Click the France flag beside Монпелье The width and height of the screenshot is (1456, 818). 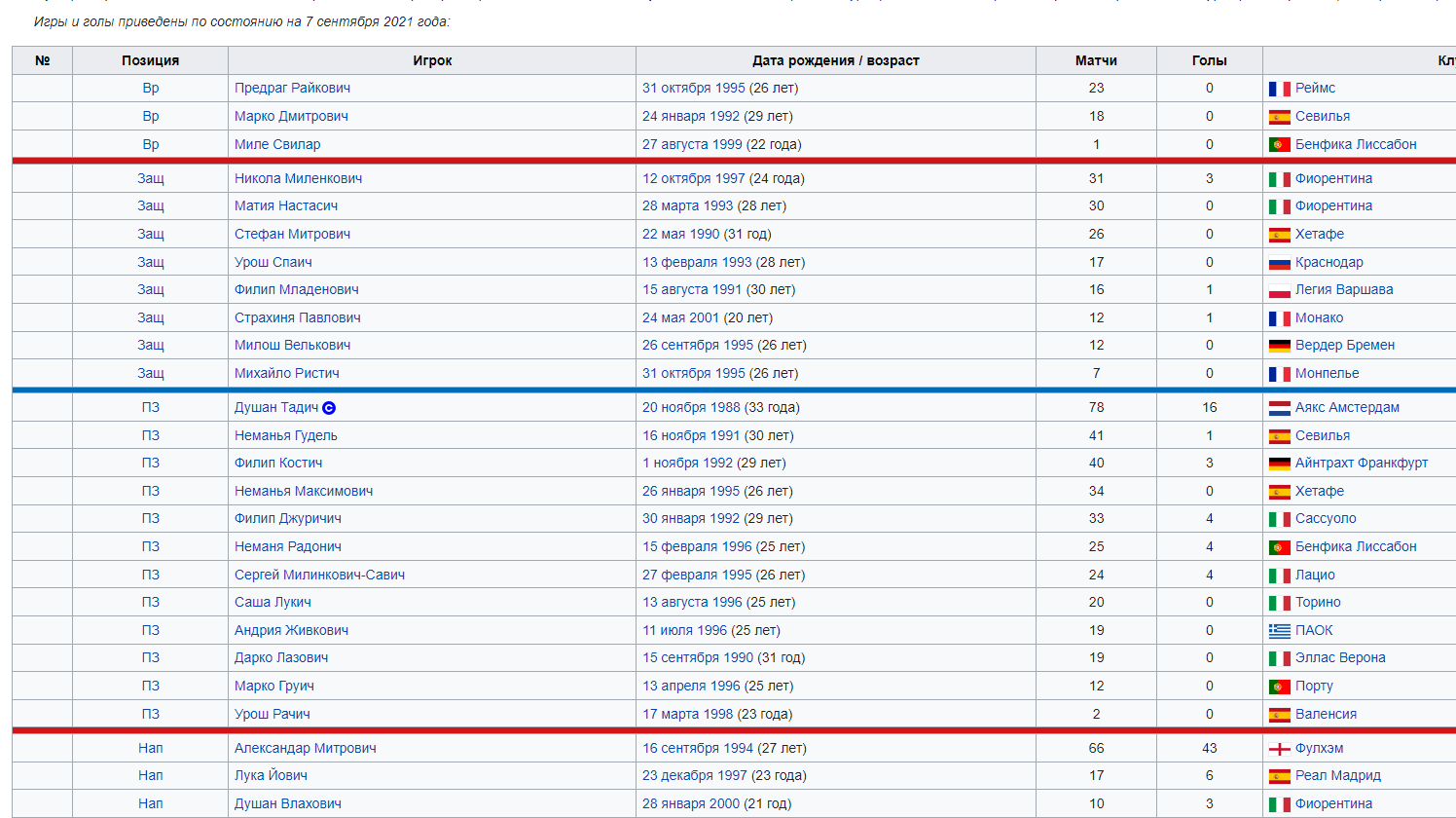(x=1280, y=374)
